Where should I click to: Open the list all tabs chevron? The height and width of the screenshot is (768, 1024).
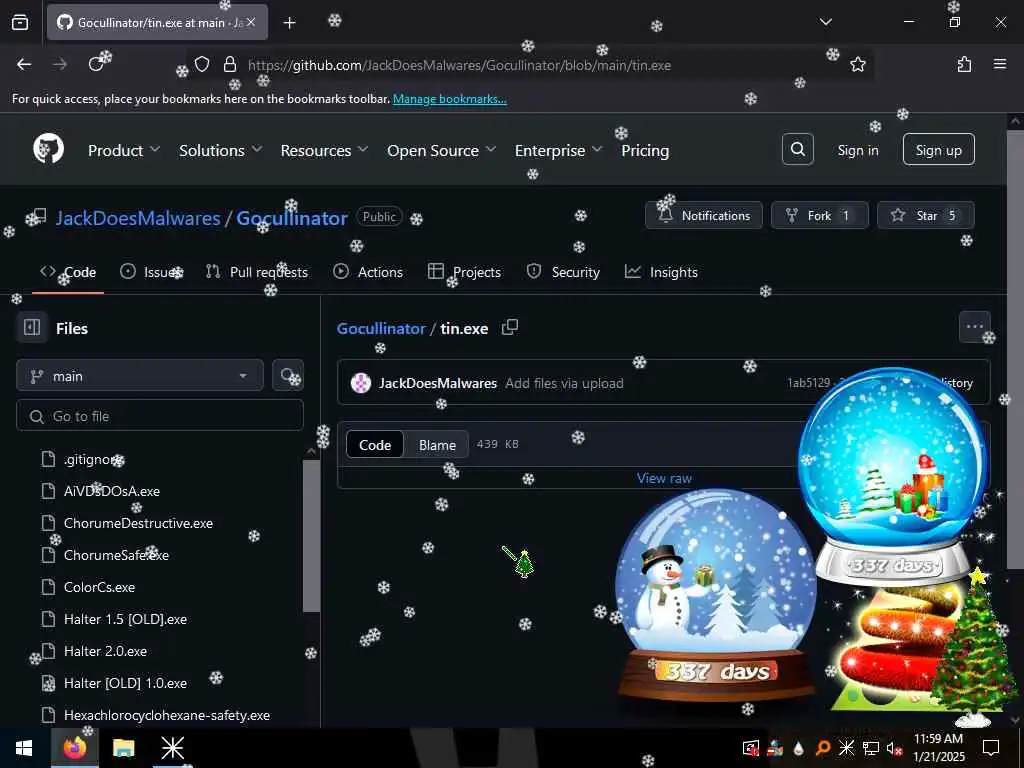click(x=825, y=22)
